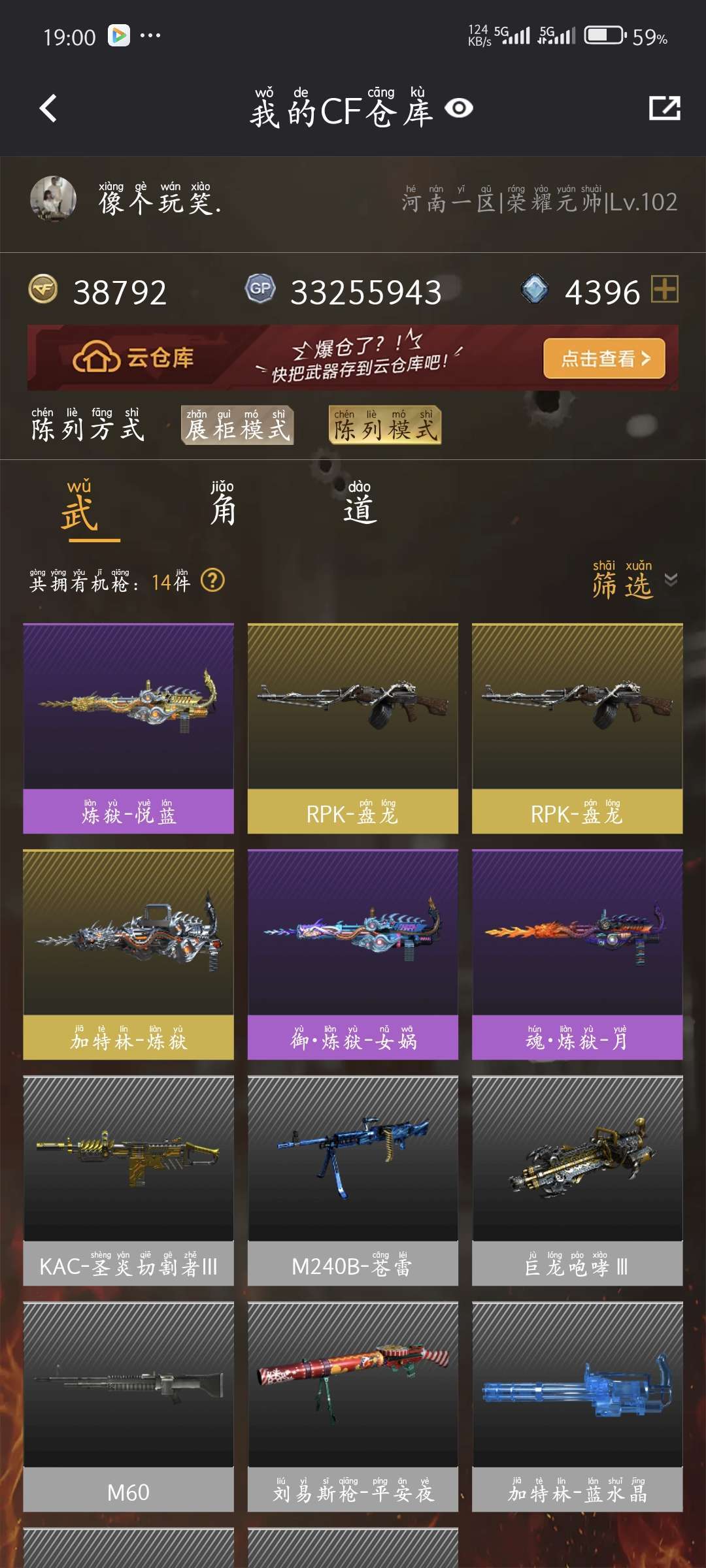Tap the gold CF coin icon

coord(43,289)
